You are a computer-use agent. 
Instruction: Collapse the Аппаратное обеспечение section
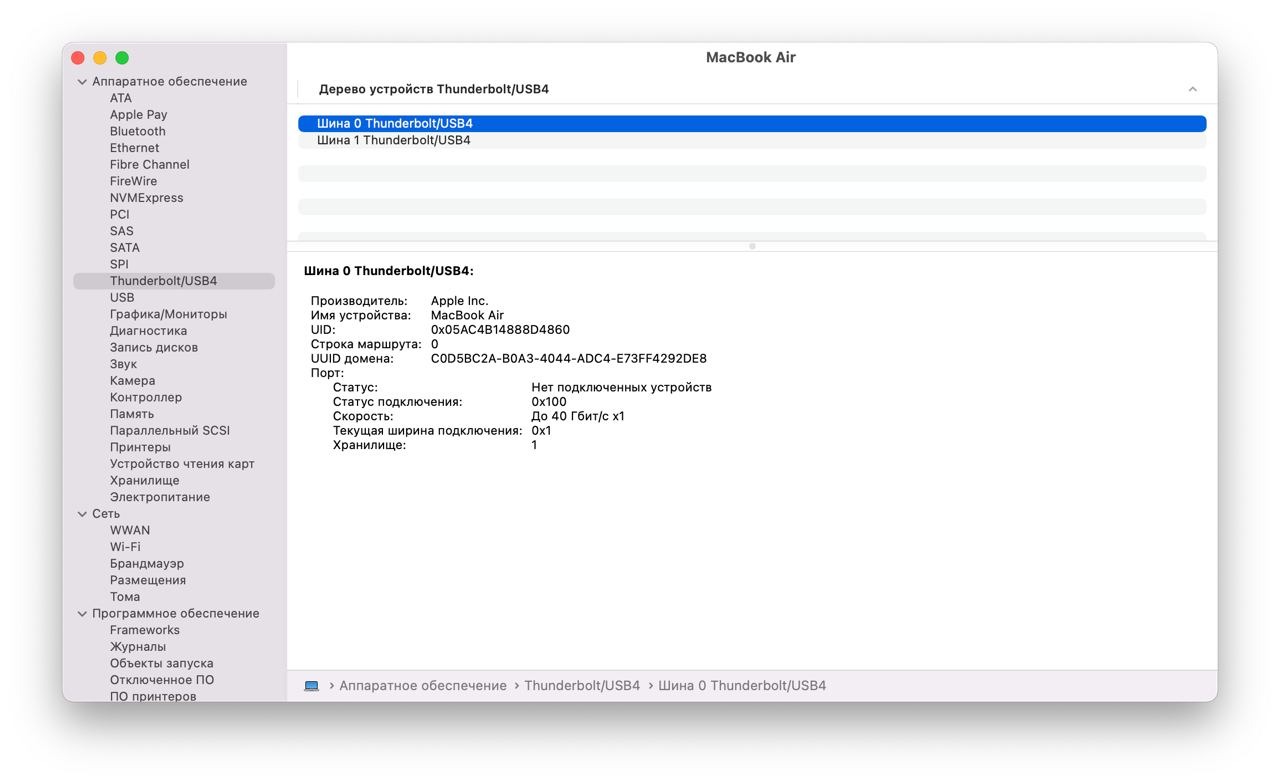(x=82, y=82)
